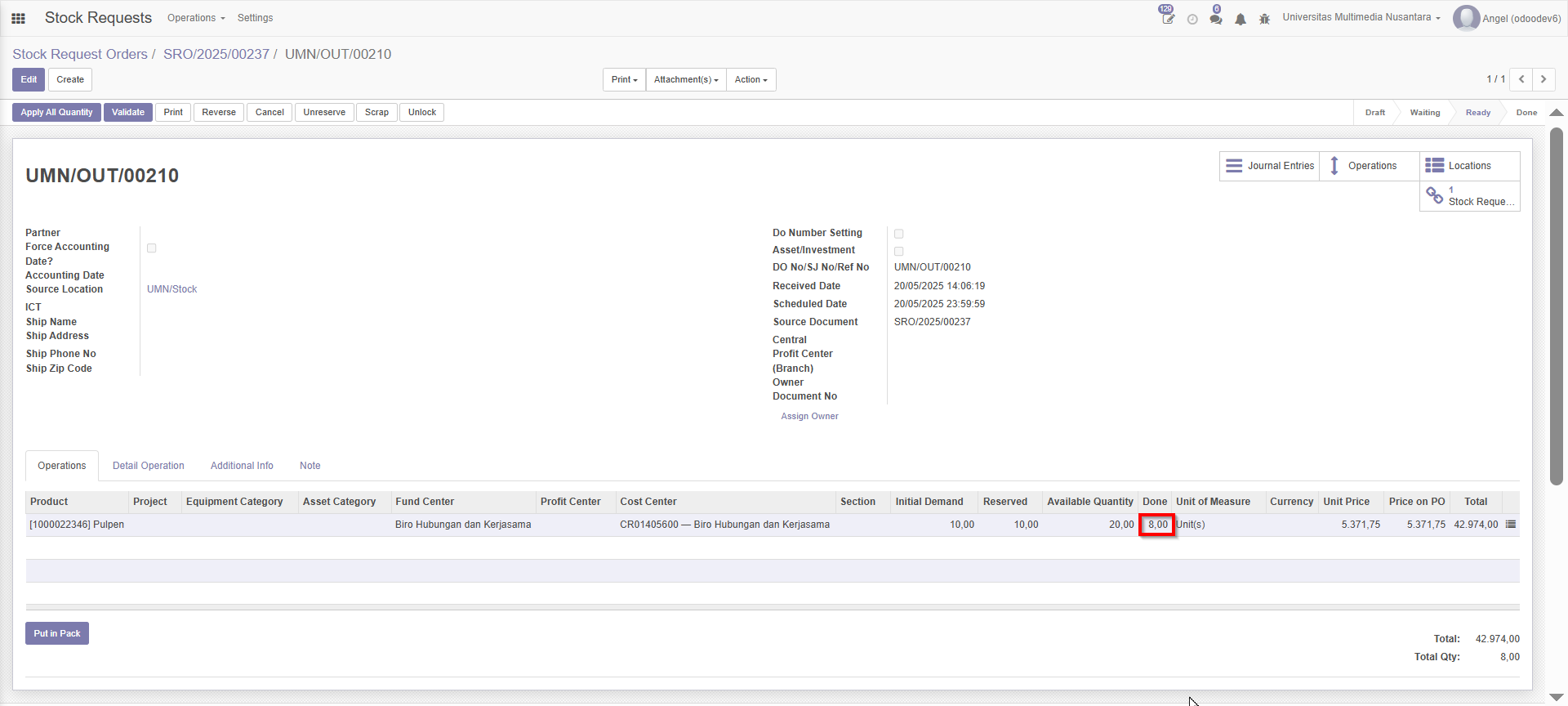Open the Print dropdown
Screen dimensions: 1568x706
click(625, 79)
